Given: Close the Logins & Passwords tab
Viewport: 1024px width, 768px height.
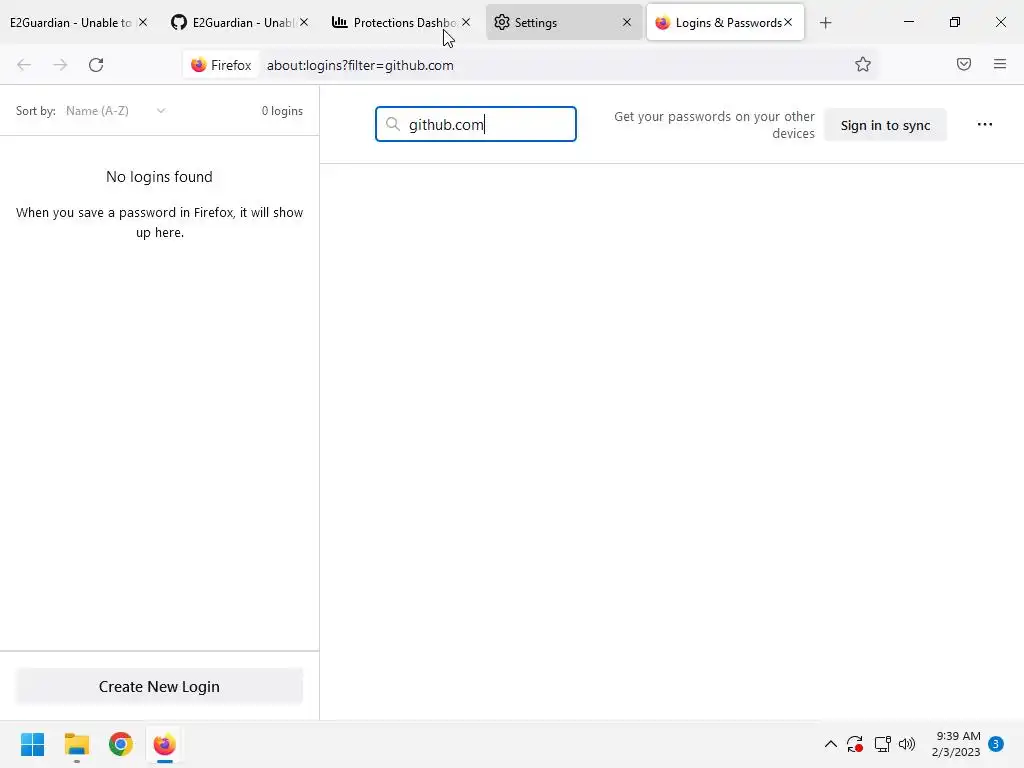Looking at the screenshot, I should (x=788, y=22).
